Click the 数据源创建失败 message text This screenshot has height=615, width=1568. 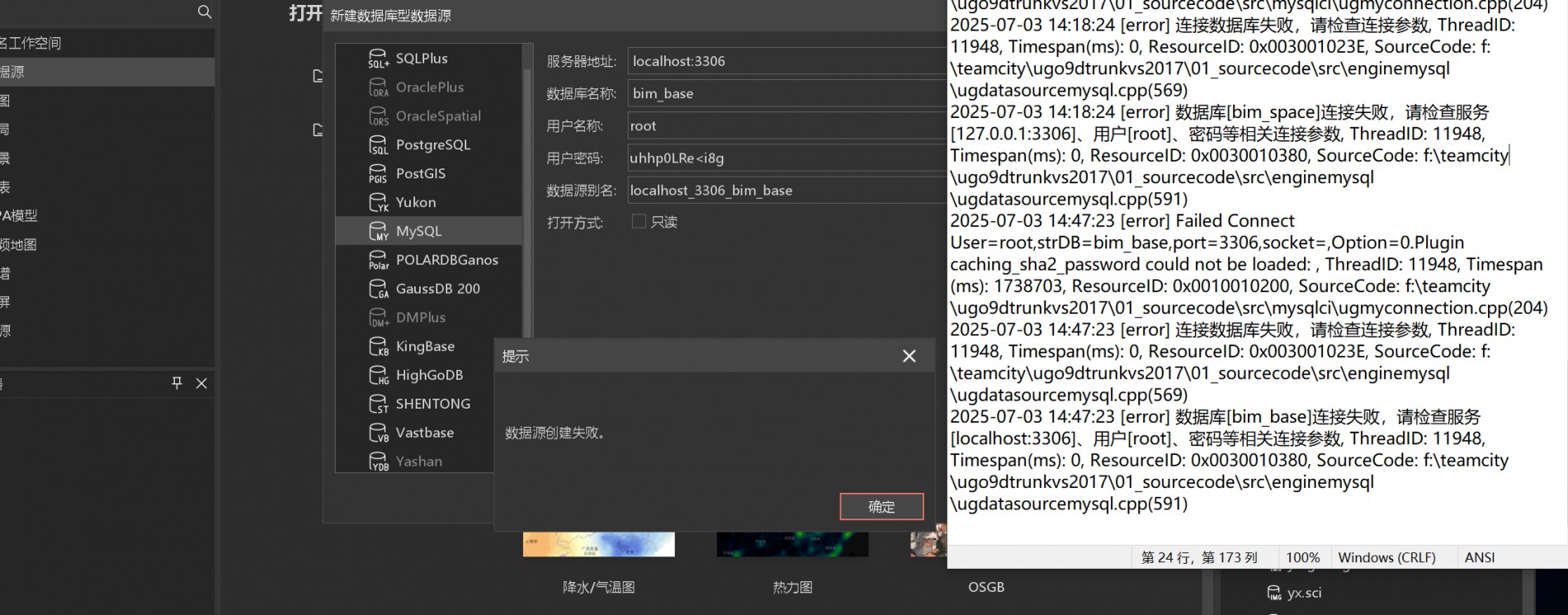[x=555, y=433]
